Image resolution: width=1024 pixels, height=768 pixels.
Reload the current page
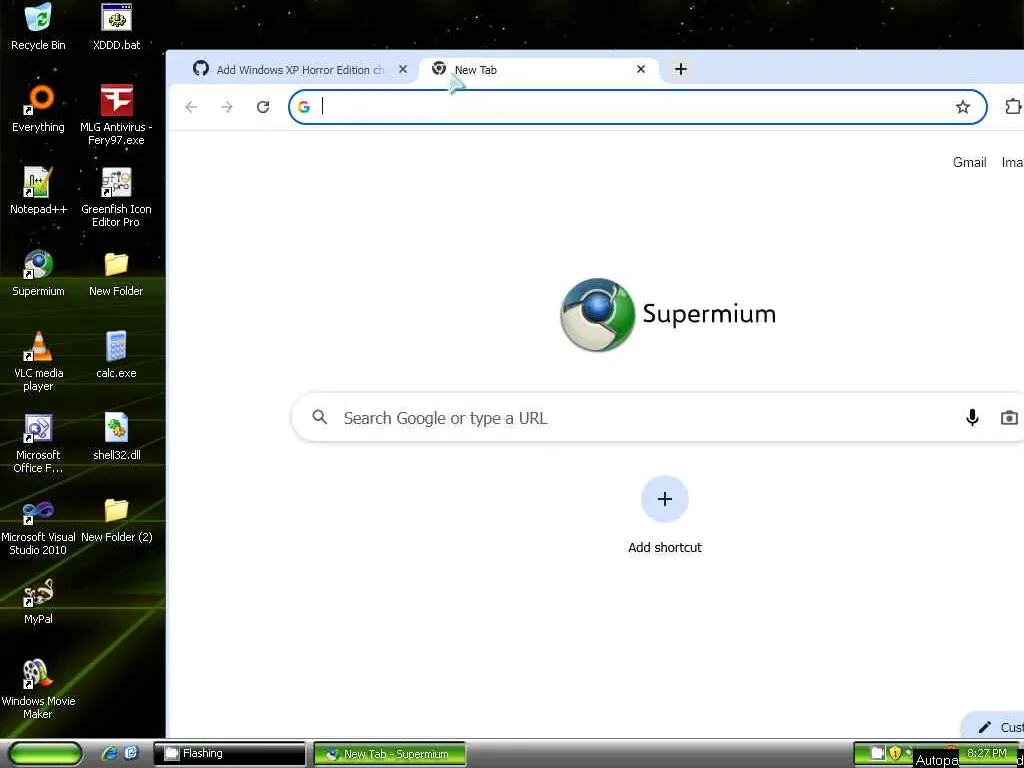[x=263, y=107]
